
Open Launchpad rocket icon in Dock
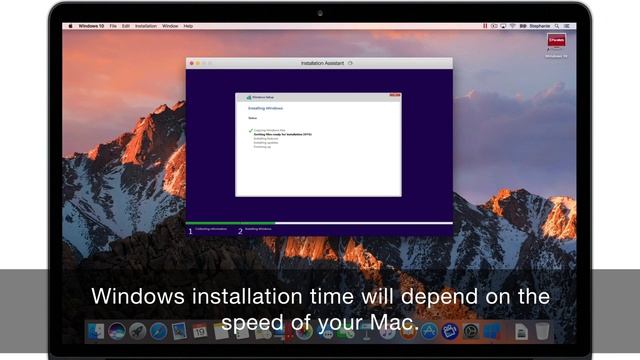[x=138, y=331]
